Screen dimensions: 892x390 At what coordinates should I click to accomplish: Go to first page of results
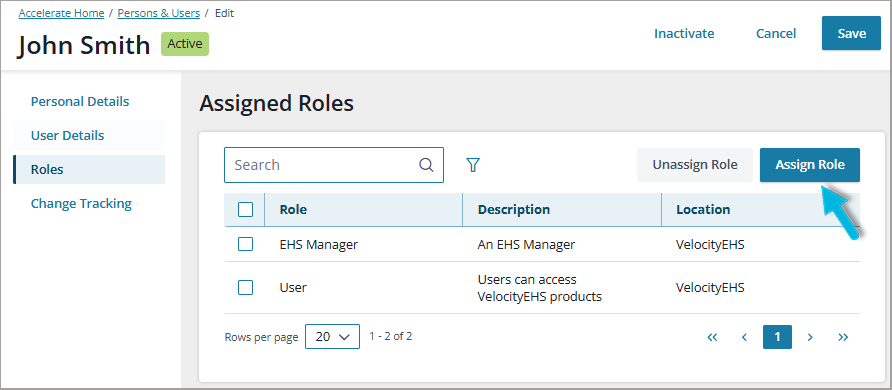712,337
